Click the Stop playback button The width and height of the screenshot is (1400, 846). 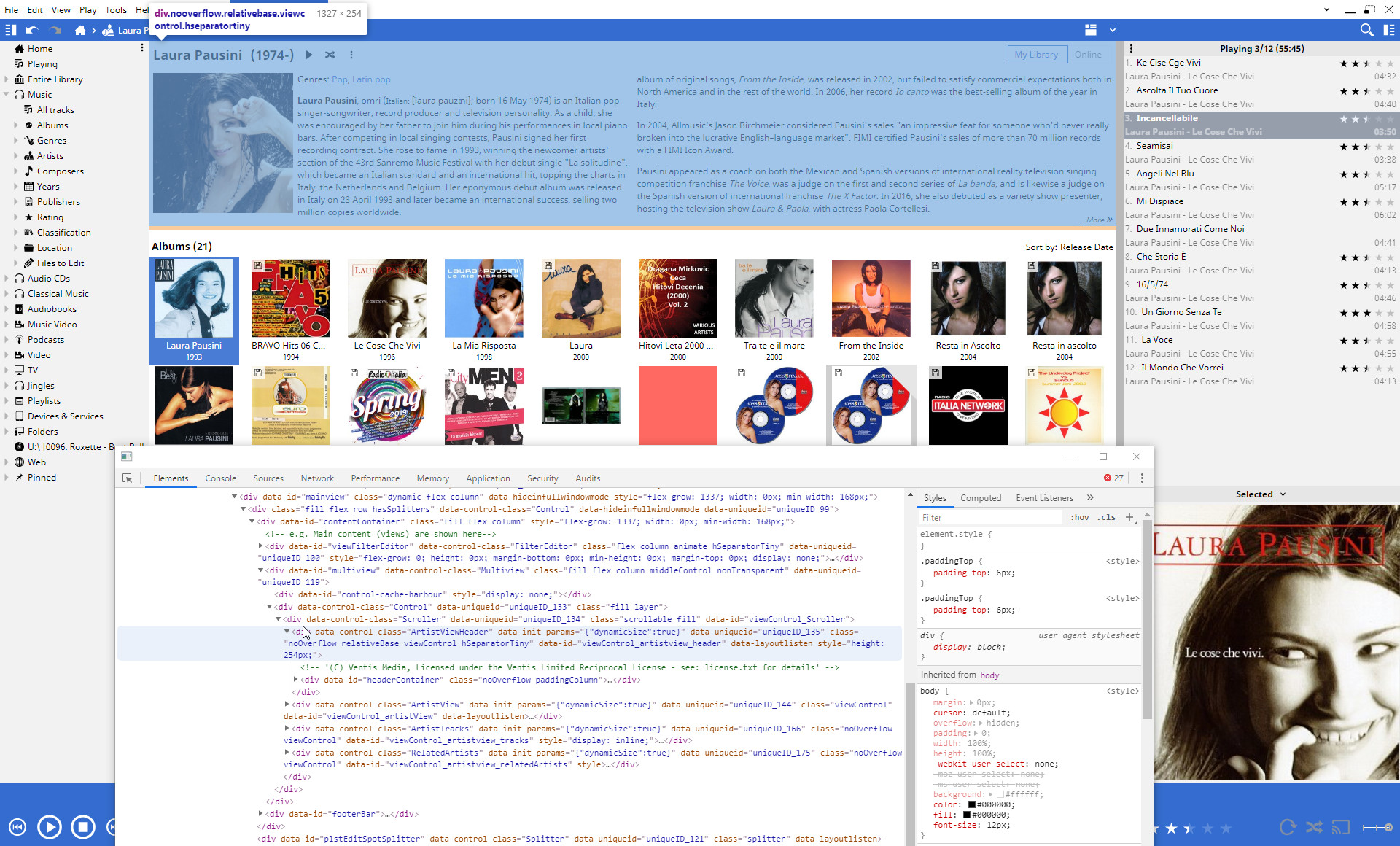tap(83, 827)
